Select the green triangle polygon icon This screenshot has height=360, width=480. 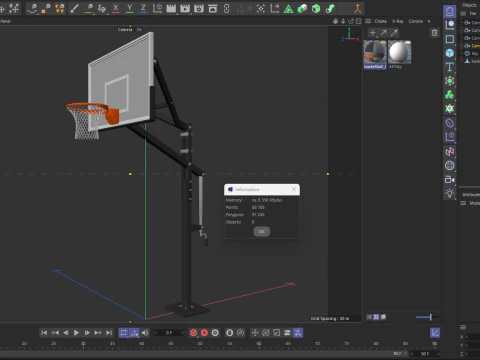pos(288,9)
